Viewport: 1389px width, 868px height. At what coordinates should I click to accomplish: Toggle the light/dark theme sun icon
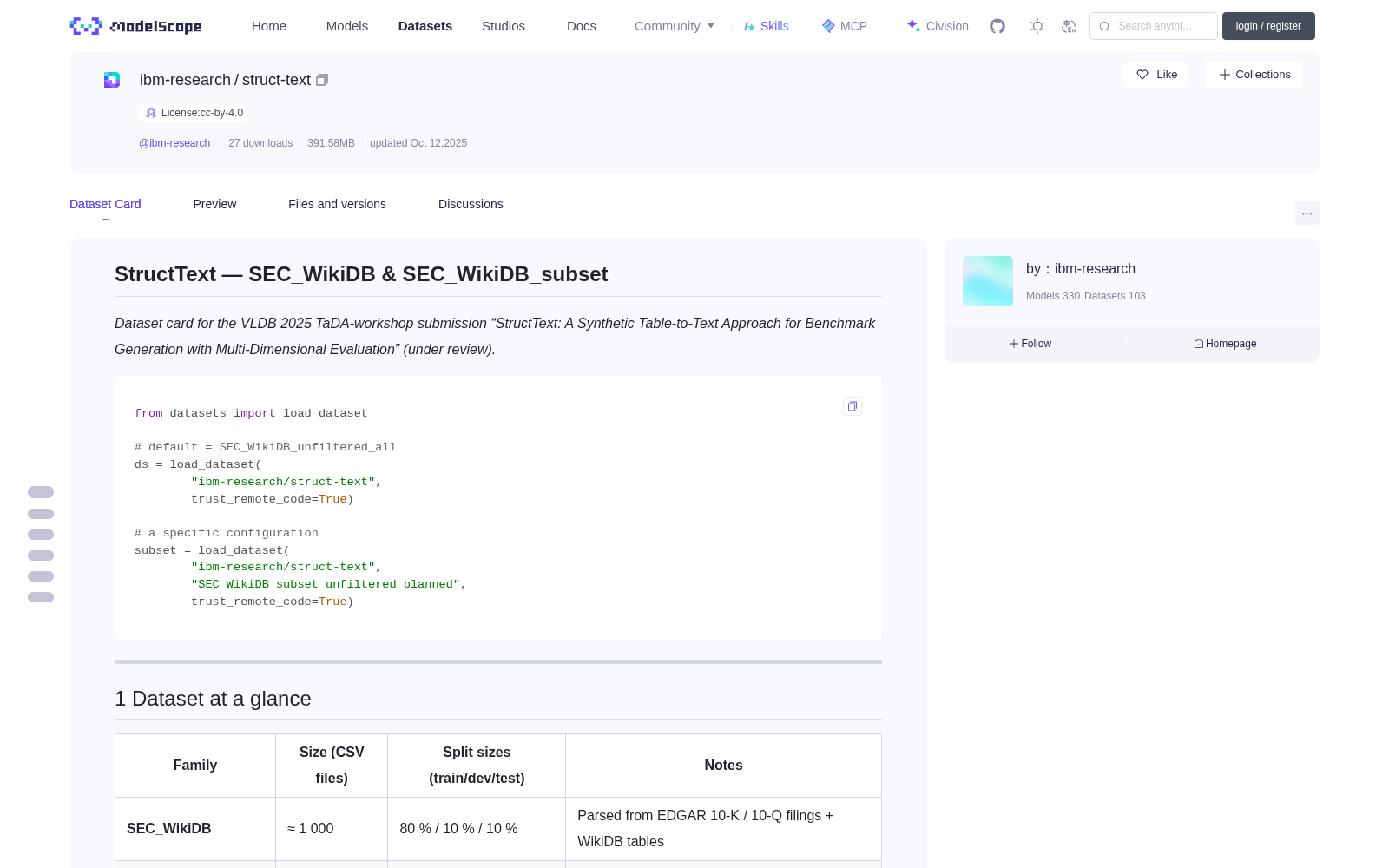[1037, 26]
